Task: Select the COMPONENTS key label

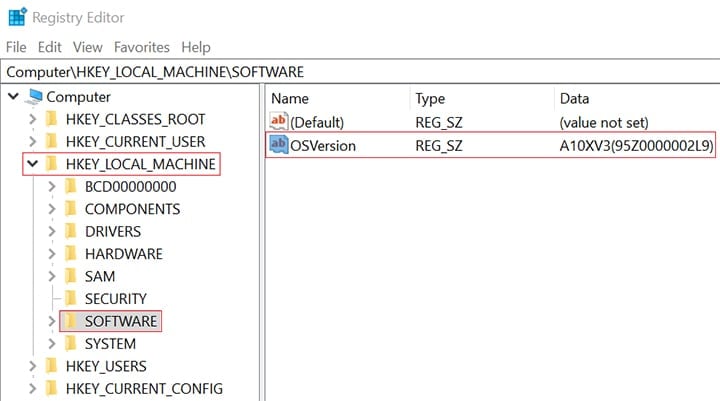Action: (132, 209)
